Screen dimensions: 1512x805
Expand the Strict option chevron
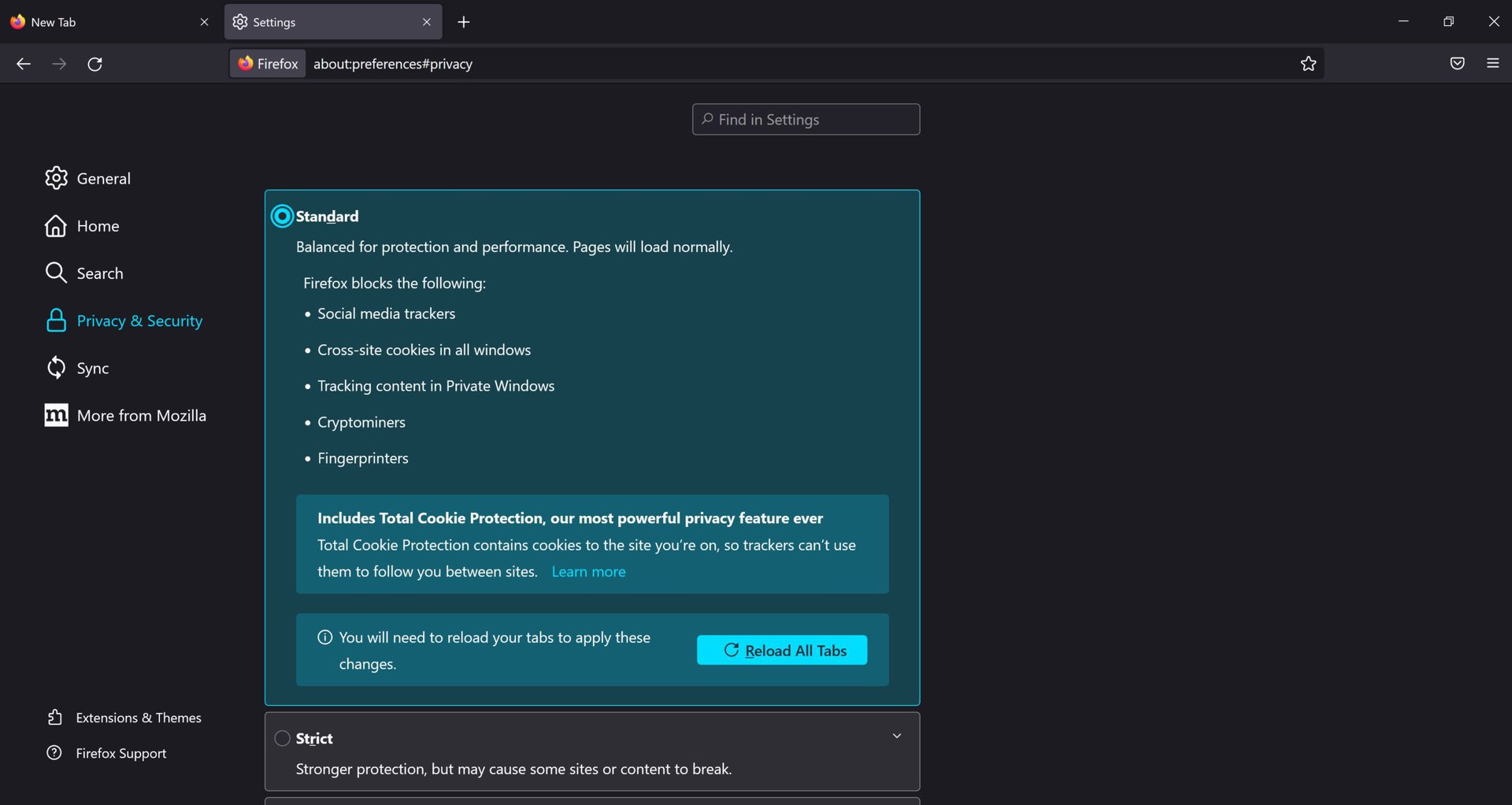coord(896,736)
